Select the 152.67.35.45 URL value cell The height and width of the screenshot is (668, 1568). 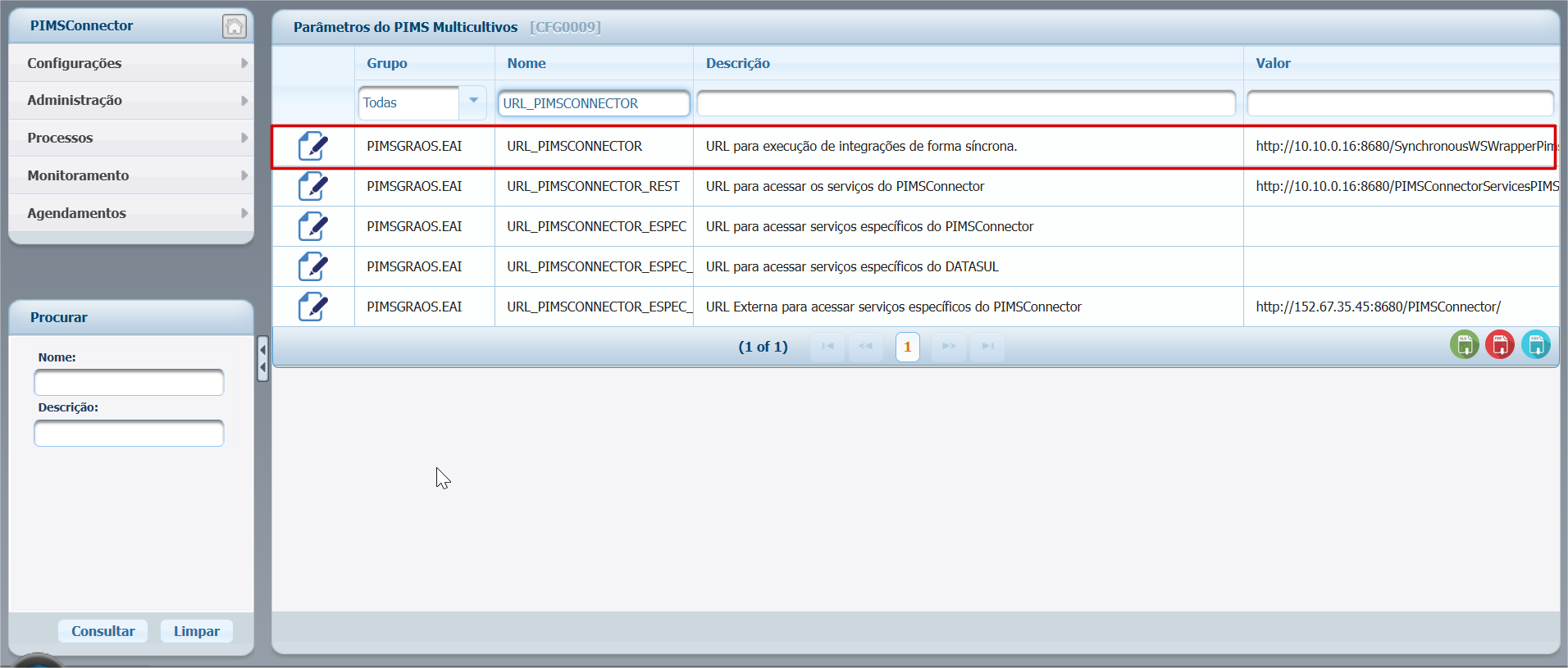tap(1401, 307)
